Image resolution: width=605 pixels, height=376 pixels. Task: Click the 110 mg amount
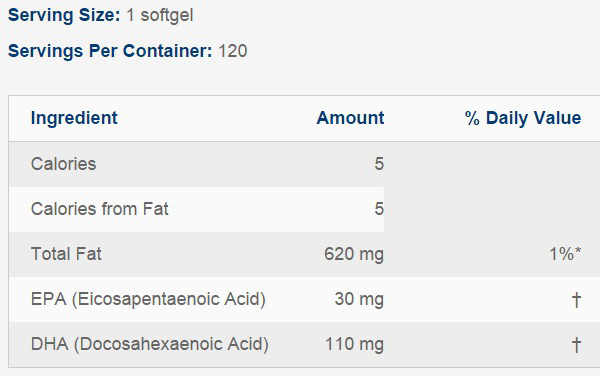point(355,344)
